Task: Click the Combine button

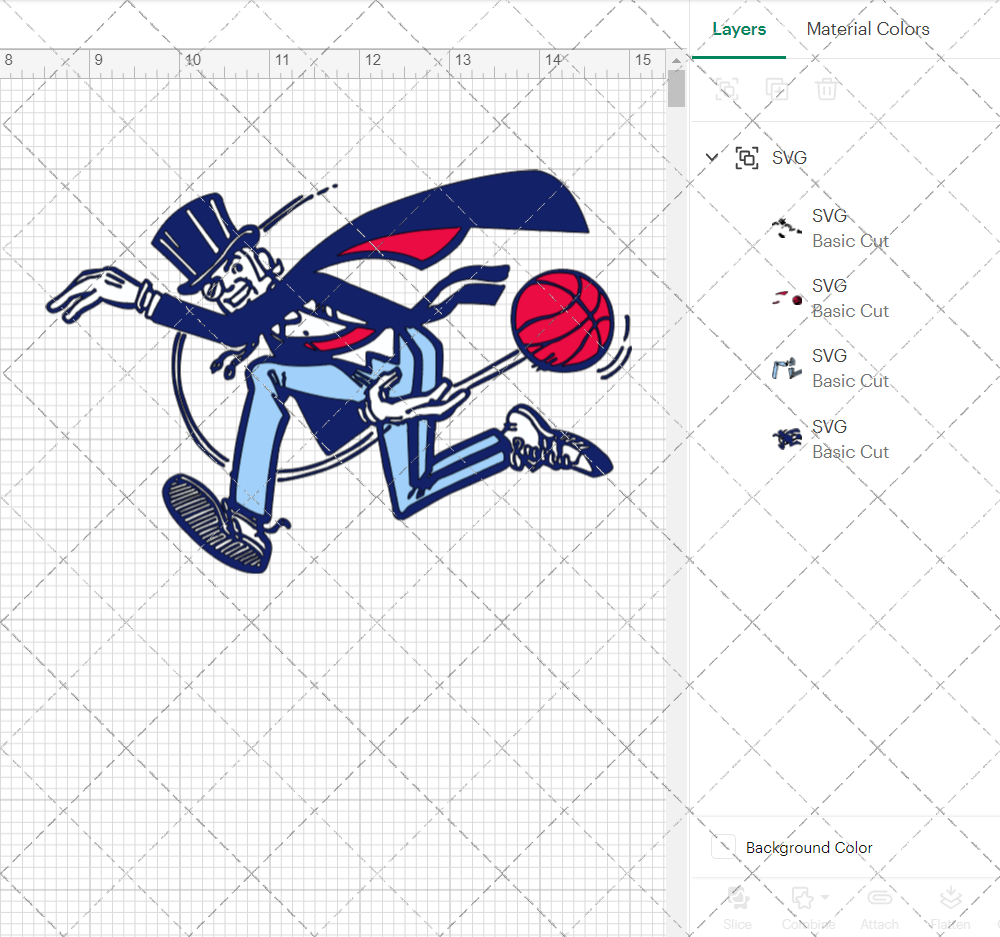Action: point(808,908)
